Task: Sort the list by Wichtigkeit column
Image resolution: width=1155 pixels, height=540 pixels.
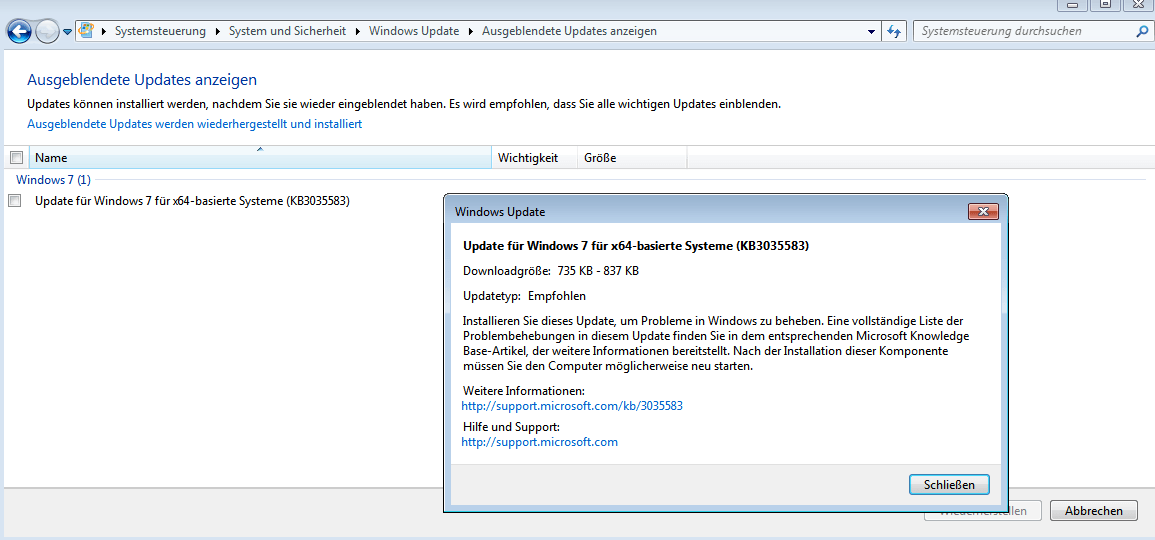Action: (535, 158)
